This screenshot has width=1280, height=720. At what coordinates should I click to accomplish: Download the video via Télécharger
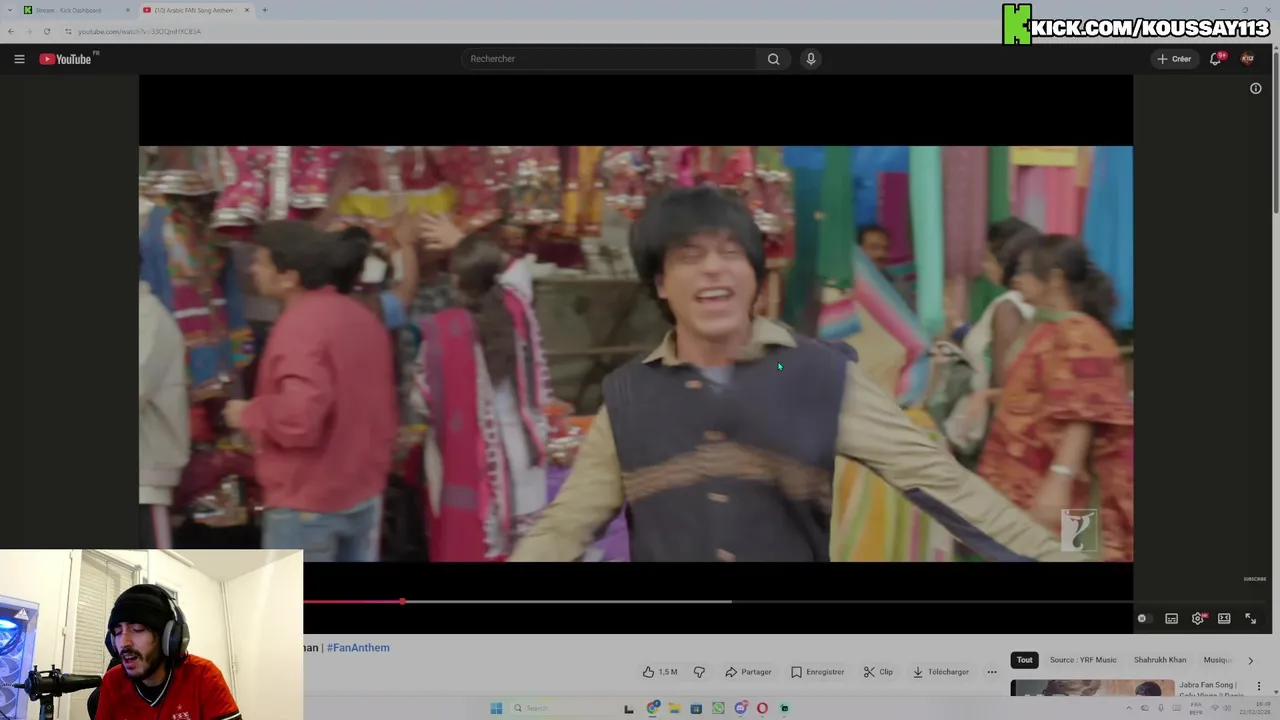pyautogui.click(x=940, y=672)
